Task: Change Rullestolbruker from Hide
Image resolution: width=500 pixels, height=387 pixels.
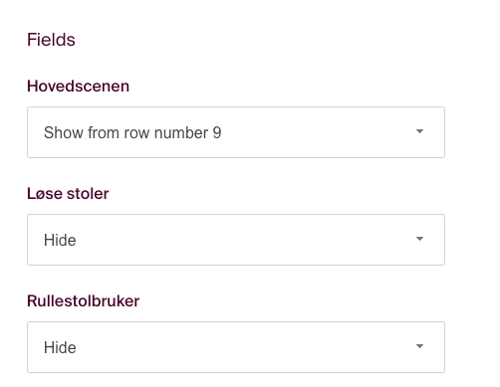Action: click(236, 347)
